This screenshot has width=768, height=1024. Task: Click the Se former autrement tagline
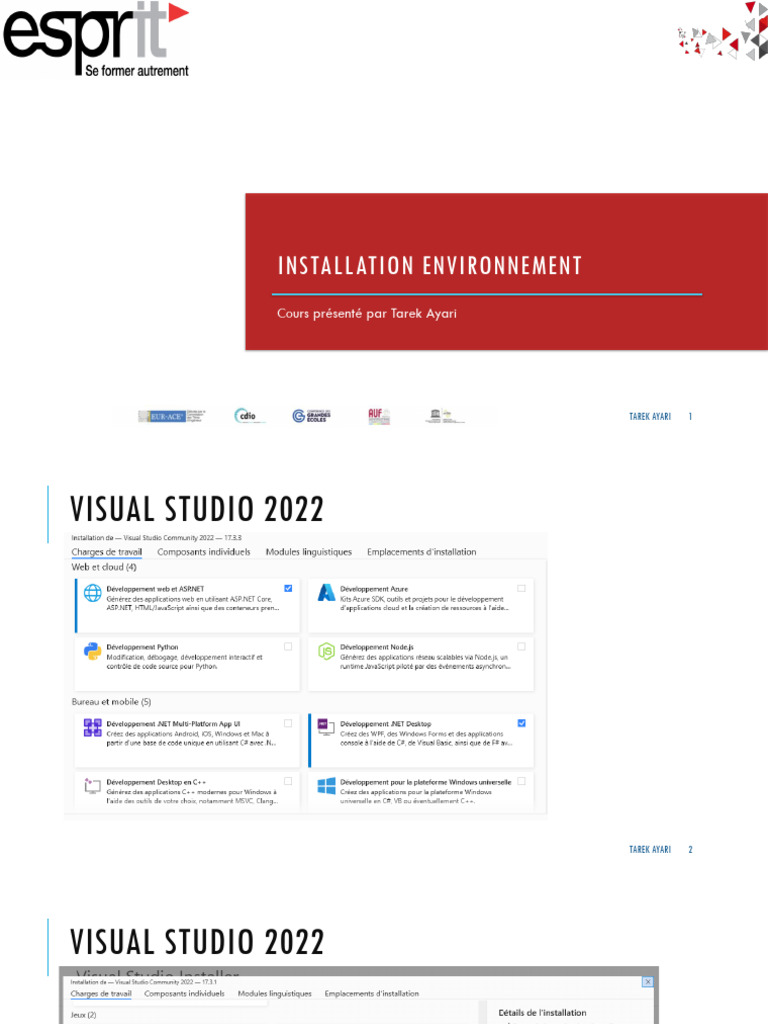[x=136, y=71]
